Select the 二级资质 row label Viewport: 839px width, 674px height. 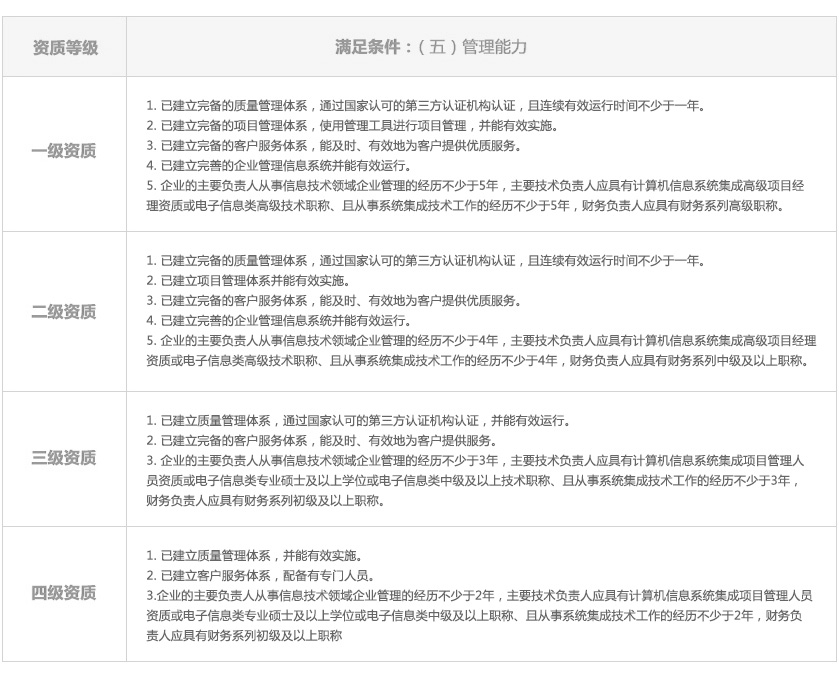pyautogui.click(x=65, y=311)
